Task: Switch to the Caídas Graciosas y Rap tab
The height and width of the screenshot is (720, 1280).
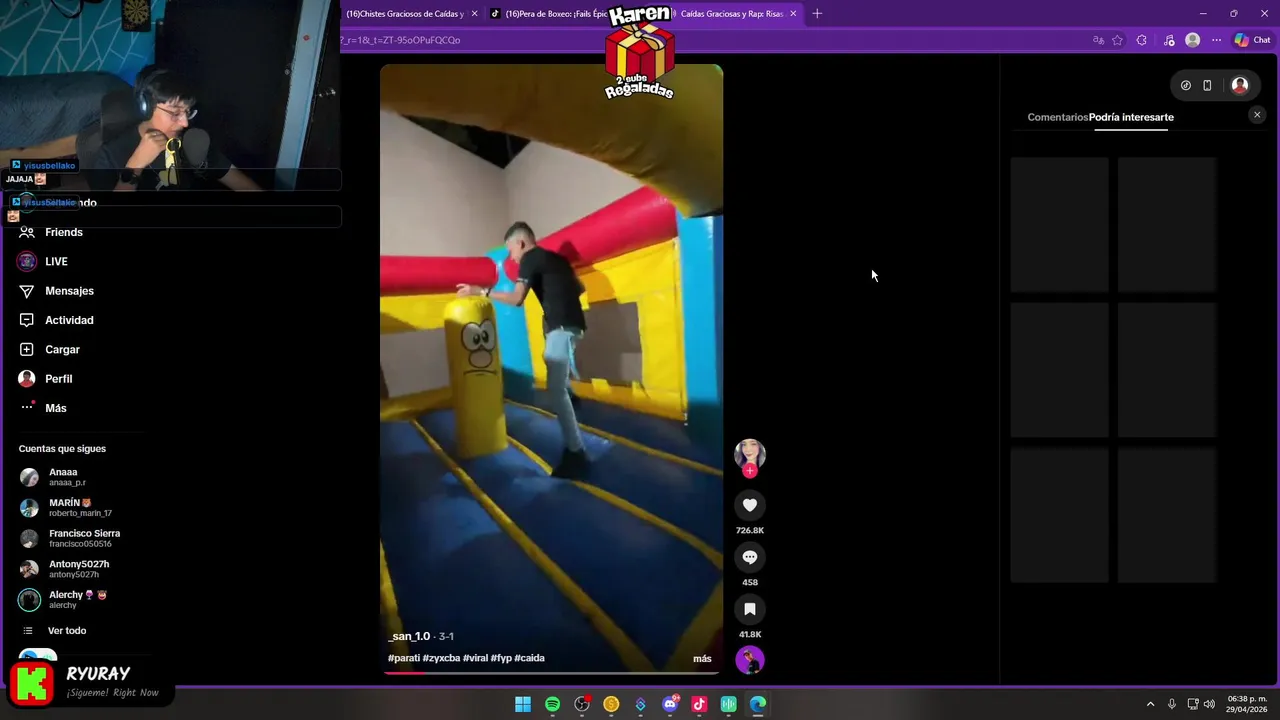Action: pos(730,13)
